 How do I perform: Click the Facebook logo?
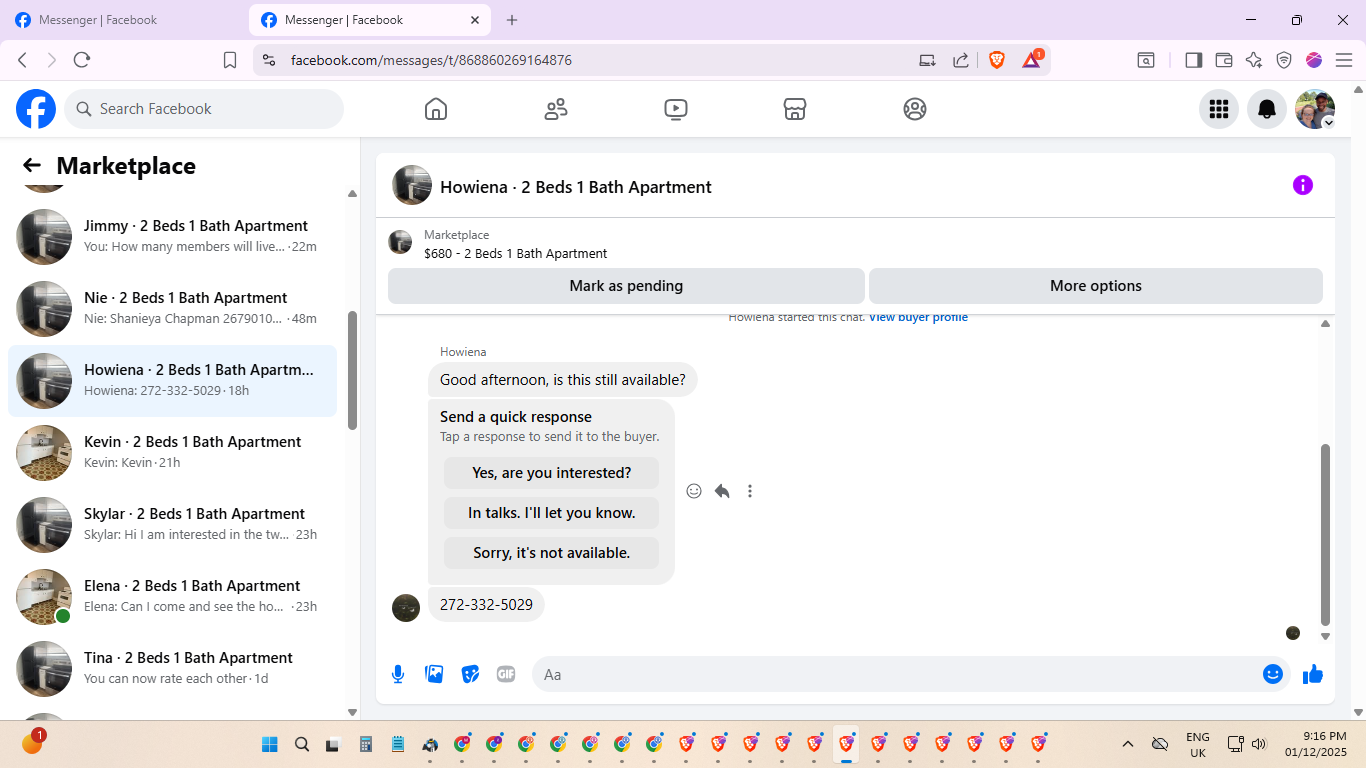[x=36, y=109]
